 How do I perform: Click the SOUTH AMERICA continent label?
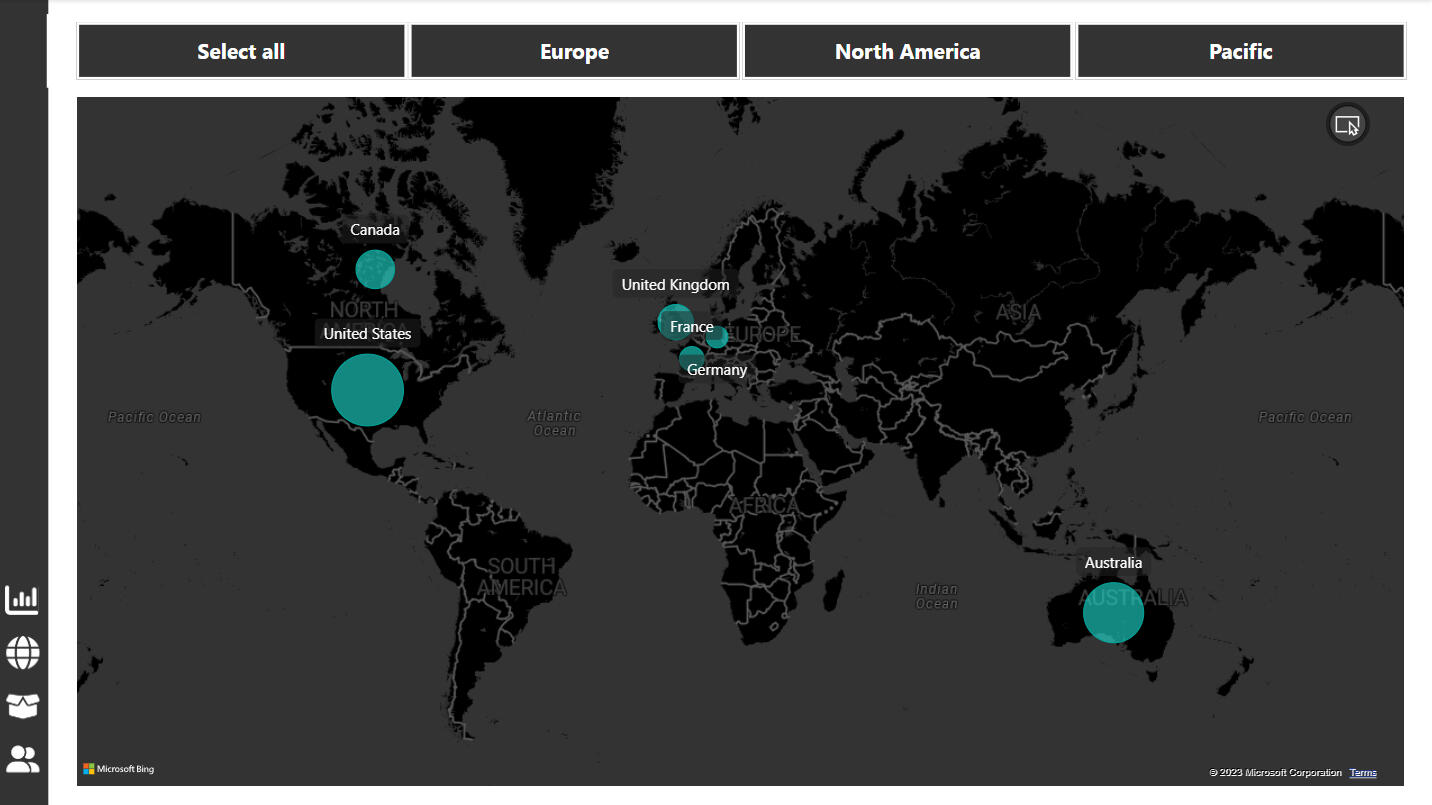[x=522, y=577]
